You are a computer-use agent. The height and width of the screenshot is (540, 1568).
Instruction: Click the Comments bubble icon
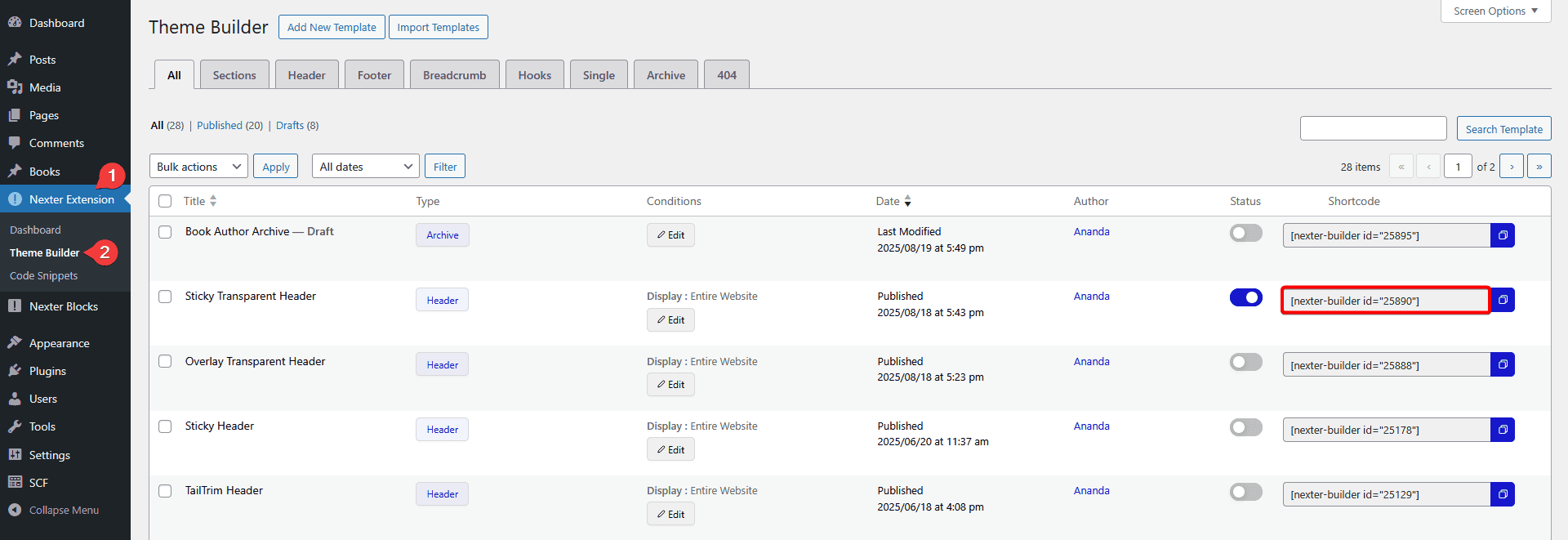coord(15,143)
